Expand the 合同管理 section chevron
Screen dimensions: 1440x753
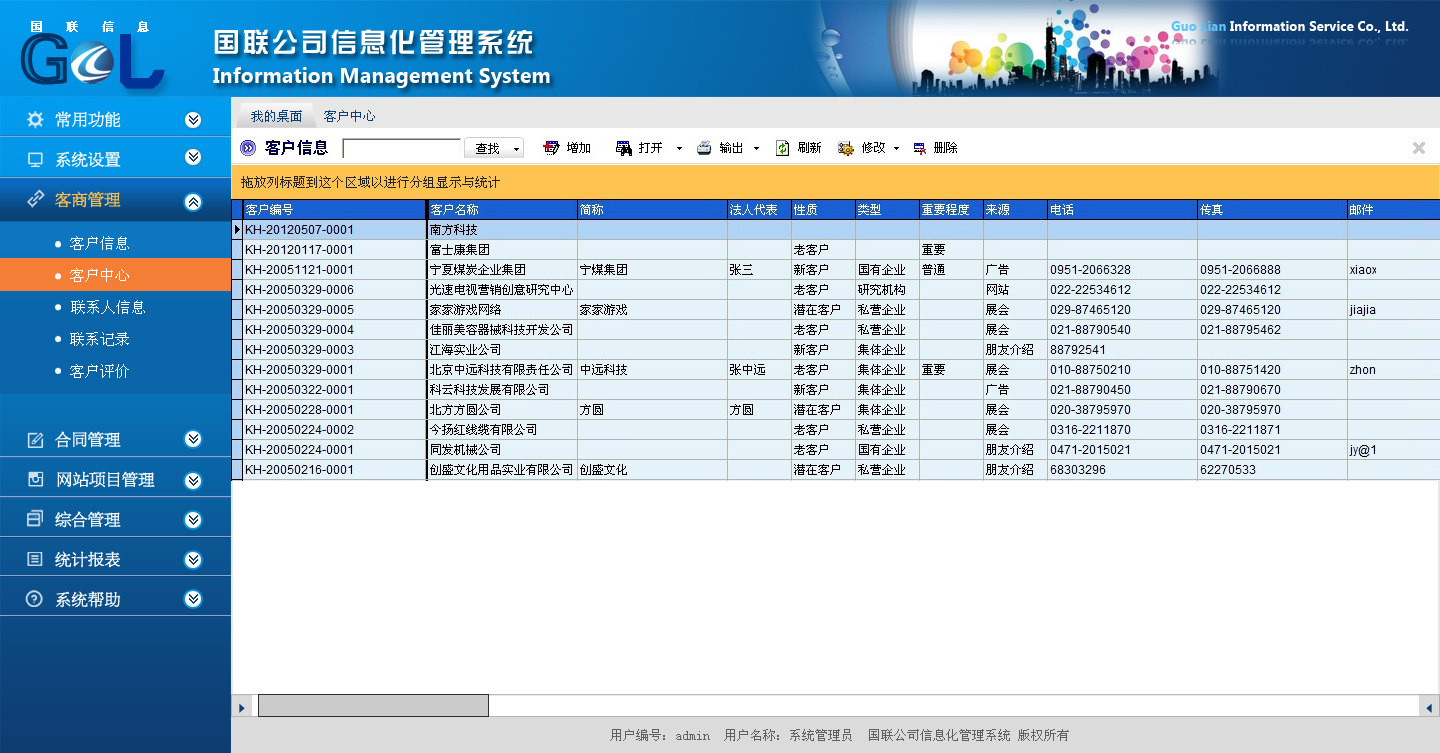coord(193,439)
